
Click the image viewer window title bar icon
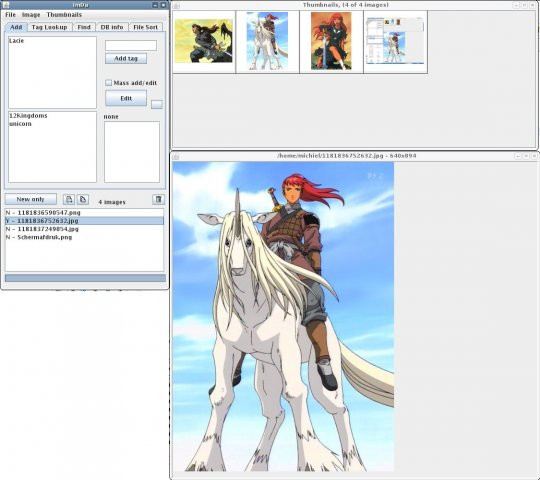[176, 156]
